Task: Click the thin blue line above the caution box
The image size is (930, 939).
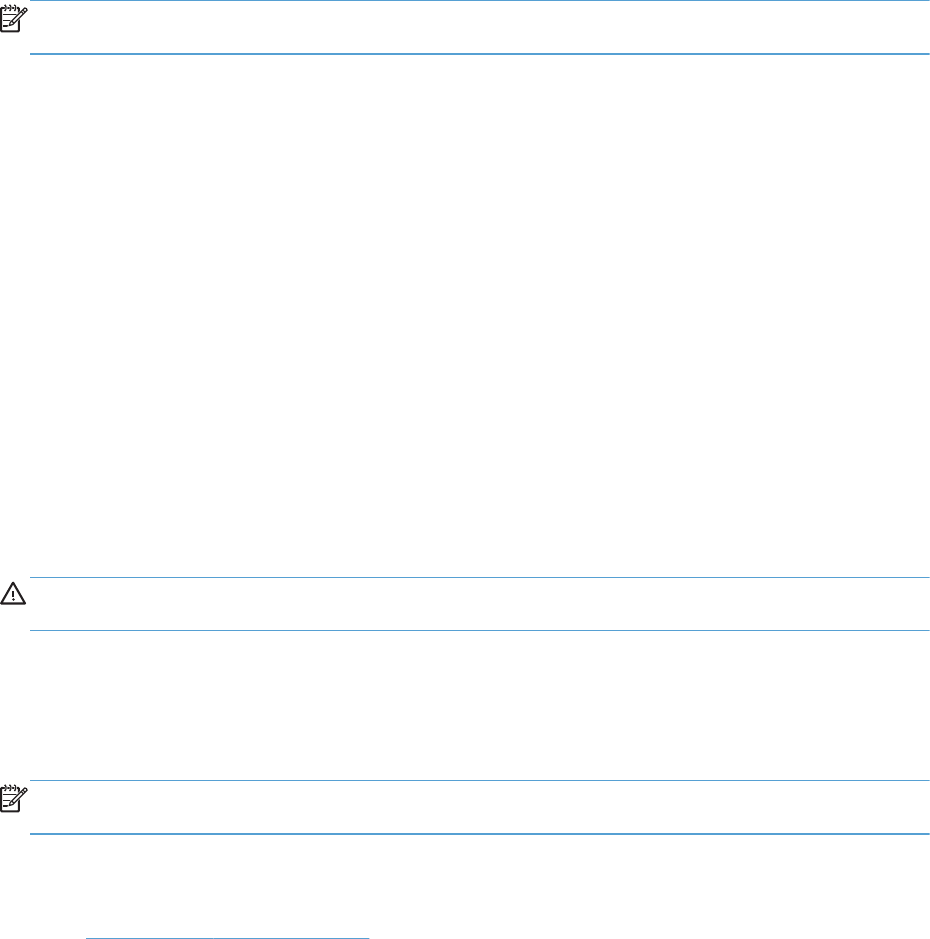Action: coord(479,577)
